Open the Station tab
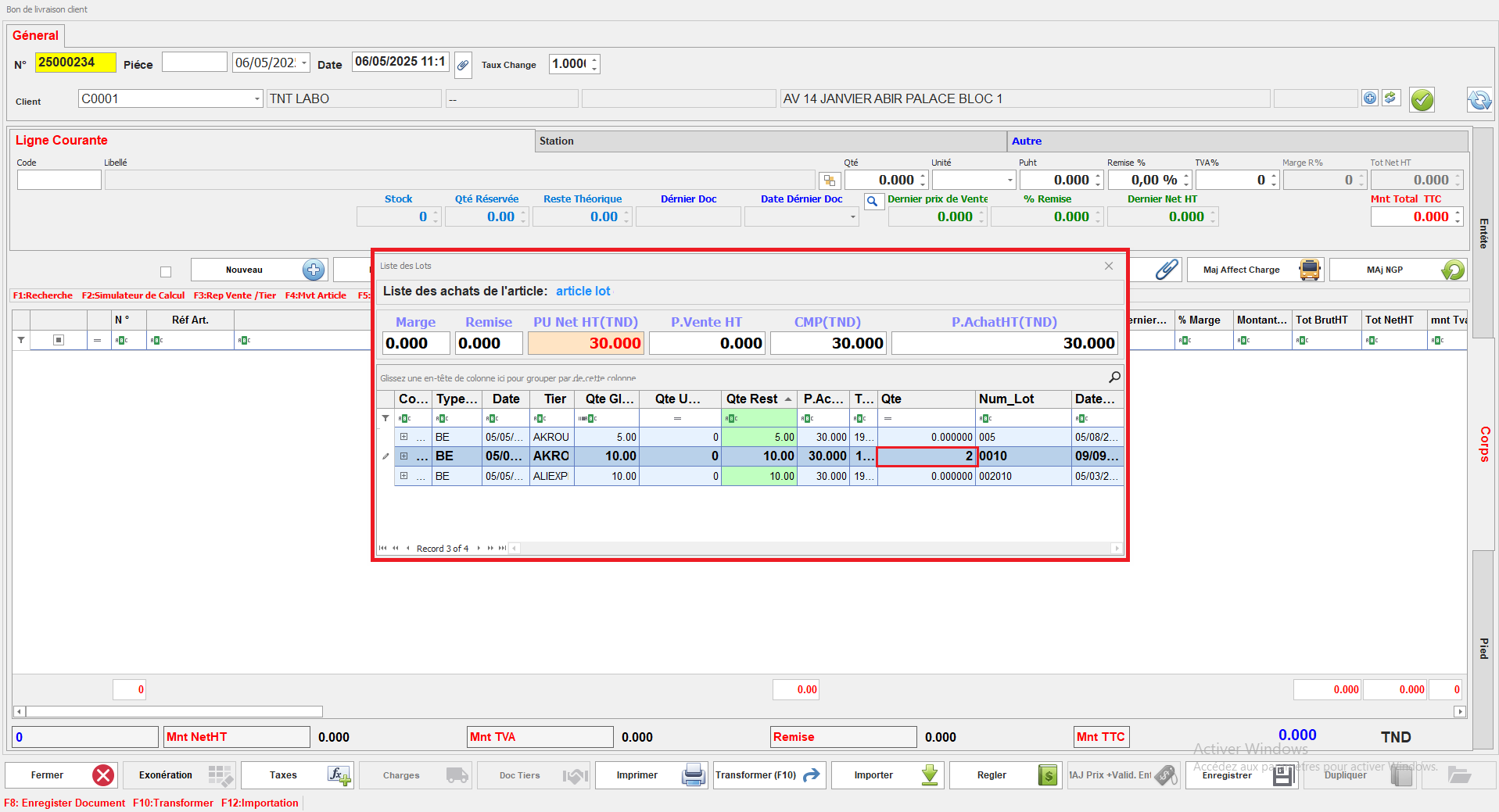 [x=556, y=141]
